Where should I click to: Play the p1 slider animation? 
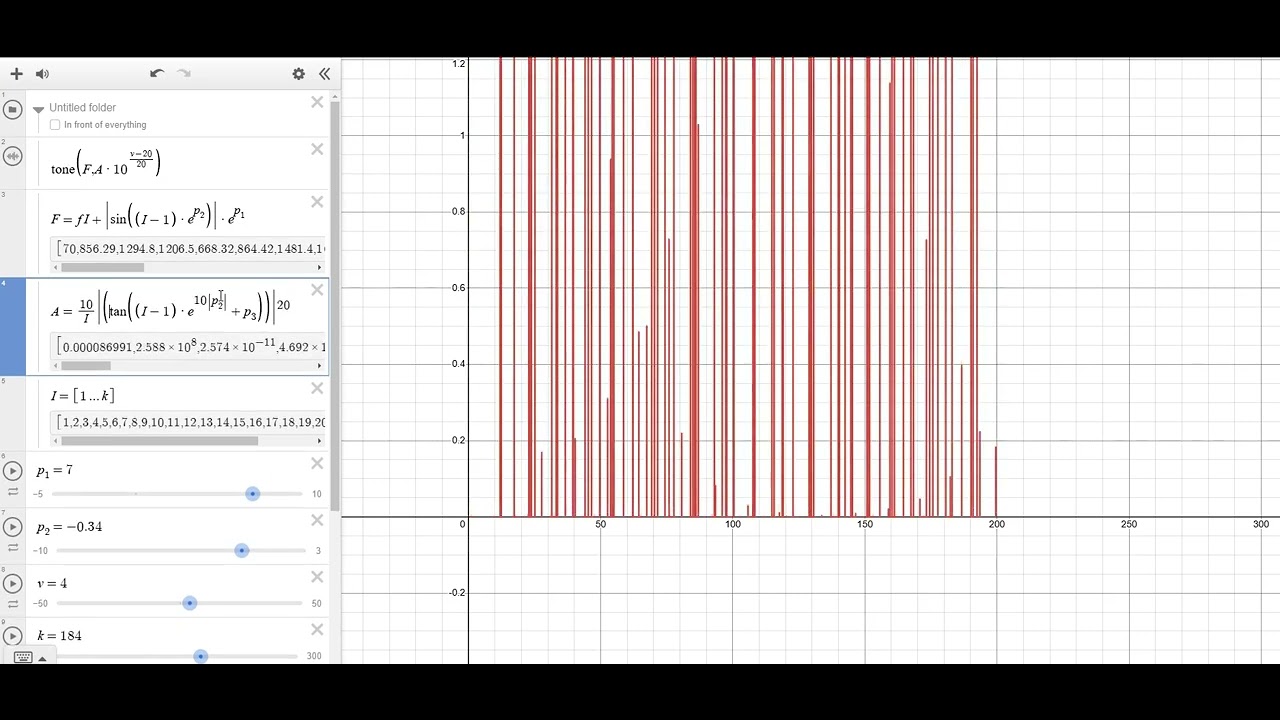point(13,471)
